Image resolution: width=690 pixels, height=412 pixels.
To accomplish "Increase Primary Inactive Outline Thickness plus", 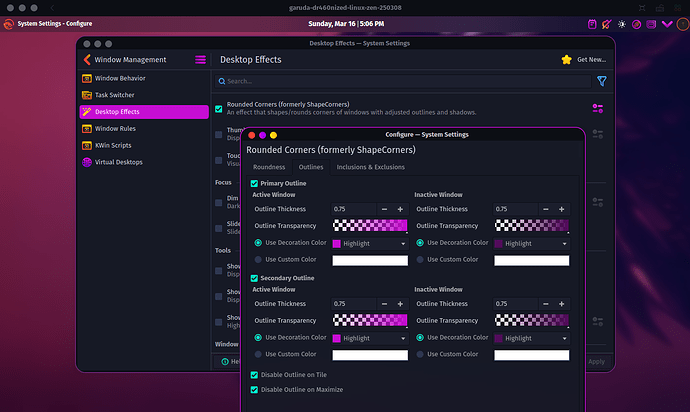I will pyautogui.click(x=562, y=209).
